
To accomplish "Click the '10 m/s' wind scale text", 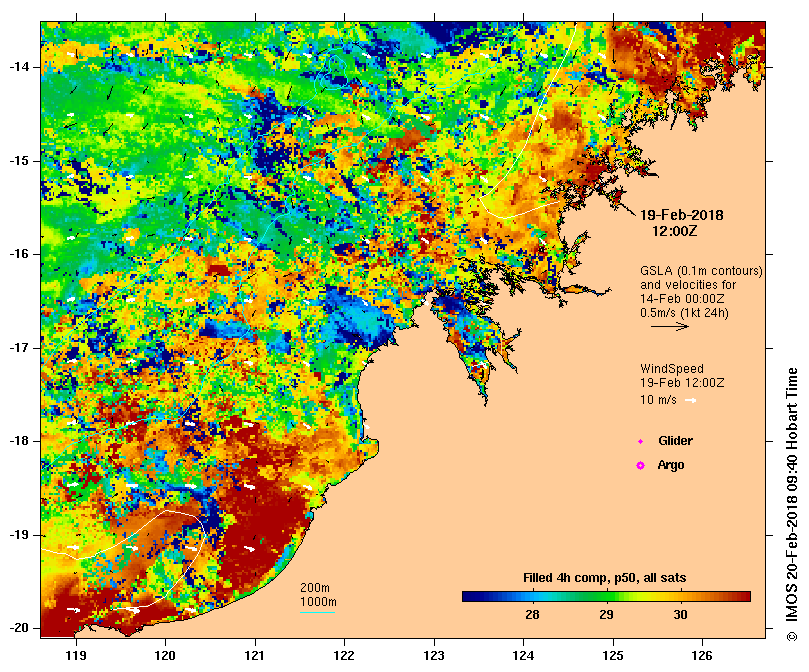I will pyautogui.click(x=658, y=400).
